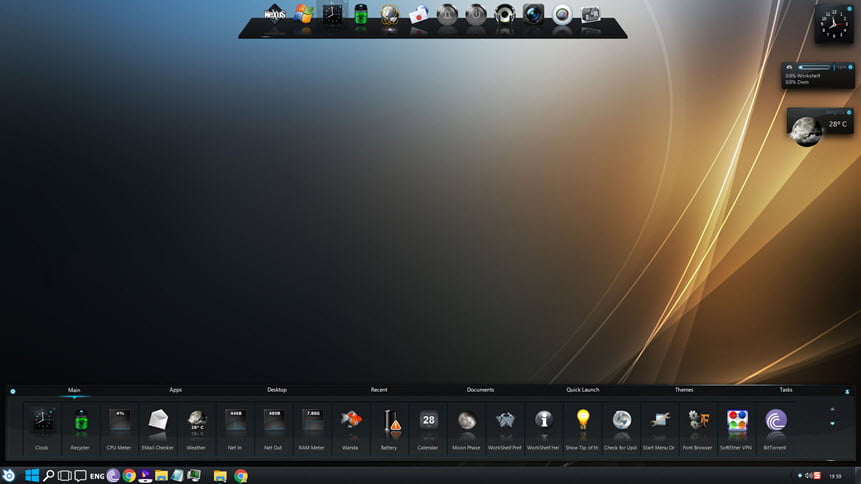Screen dimensions: 861x484
Task: Click the globe network icon in the dock
Action: click(x=389, y=15)
